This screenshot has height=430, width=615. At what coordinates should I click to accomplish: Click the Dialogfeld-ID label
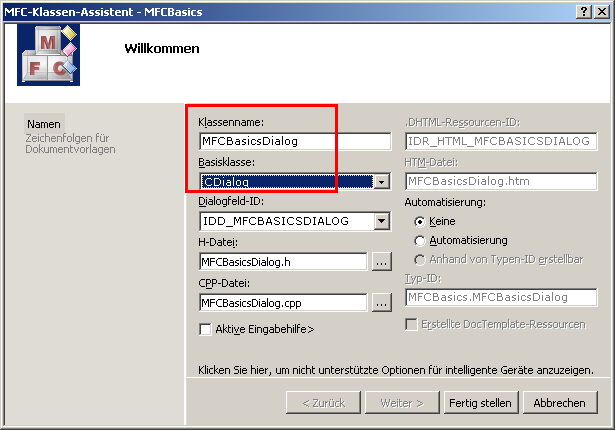coord(231,201)
